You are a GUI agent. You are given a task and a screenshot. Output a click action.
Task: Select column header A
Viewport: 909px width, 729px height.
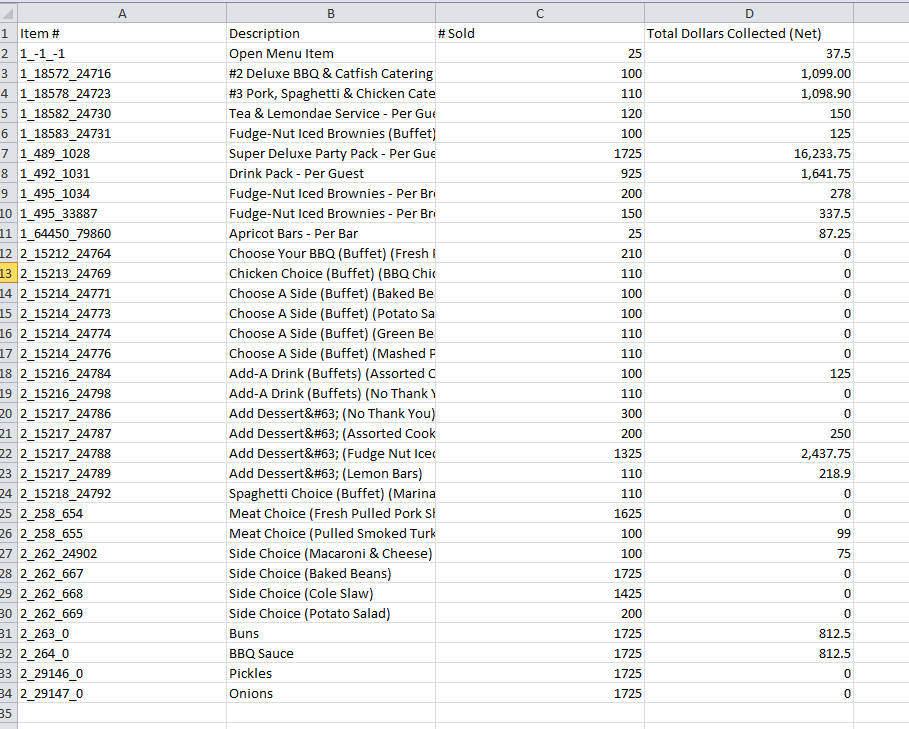point(122,13)
